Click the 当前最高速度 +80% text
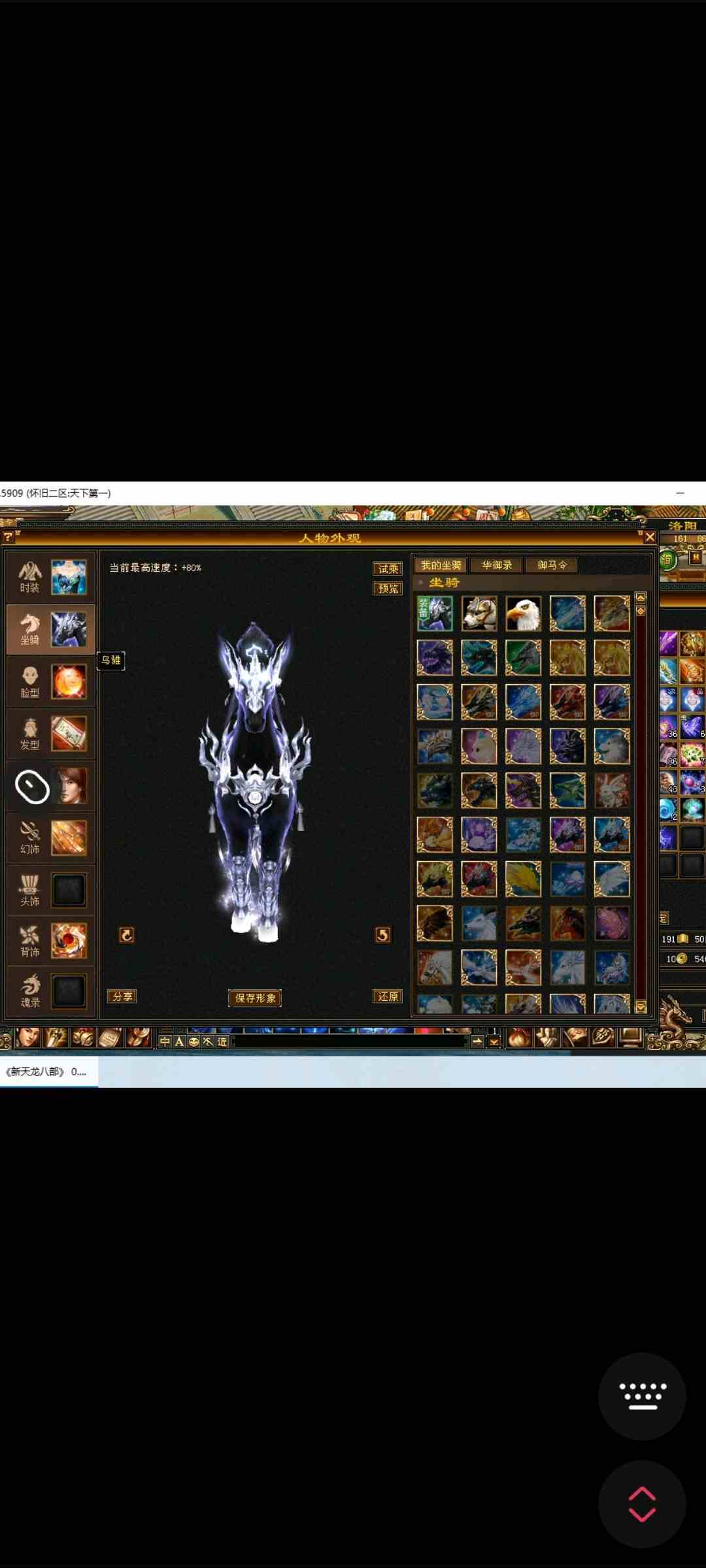 click(155, 567)
